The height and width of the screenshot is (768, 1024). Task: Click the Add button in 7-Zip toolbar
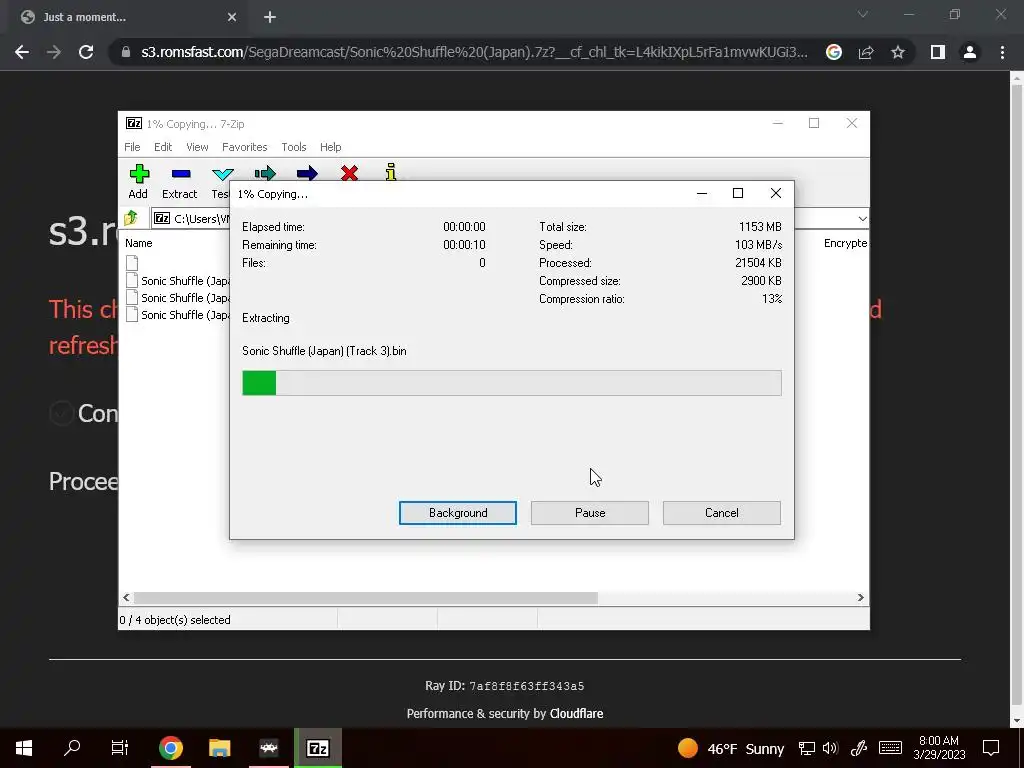click(x=138, y=182)
